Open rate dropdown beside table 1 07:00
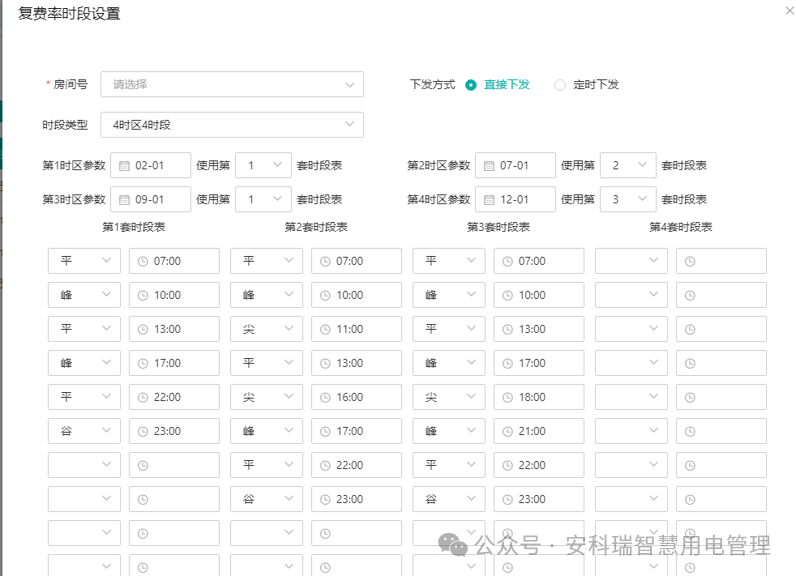 84,261
